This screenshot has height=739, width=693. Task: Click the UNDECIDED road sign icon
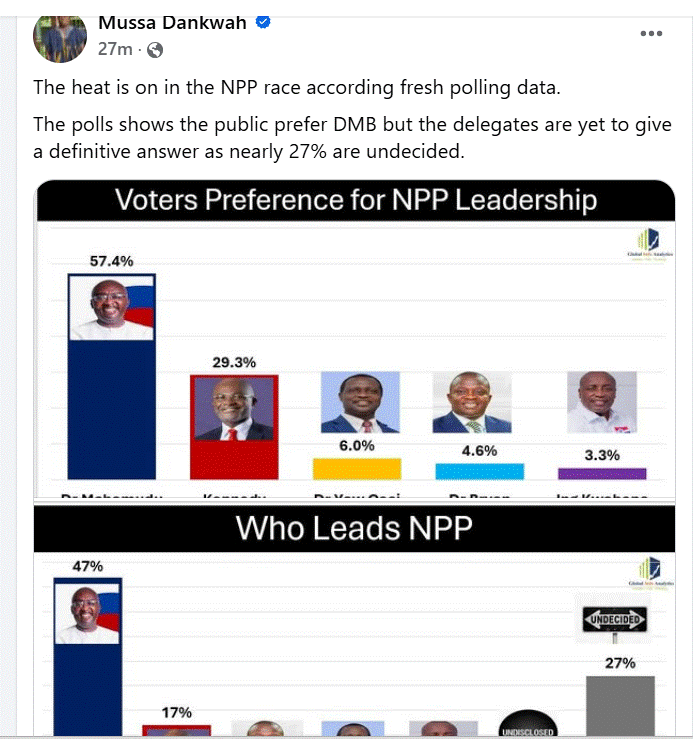[x=615, y=621]
